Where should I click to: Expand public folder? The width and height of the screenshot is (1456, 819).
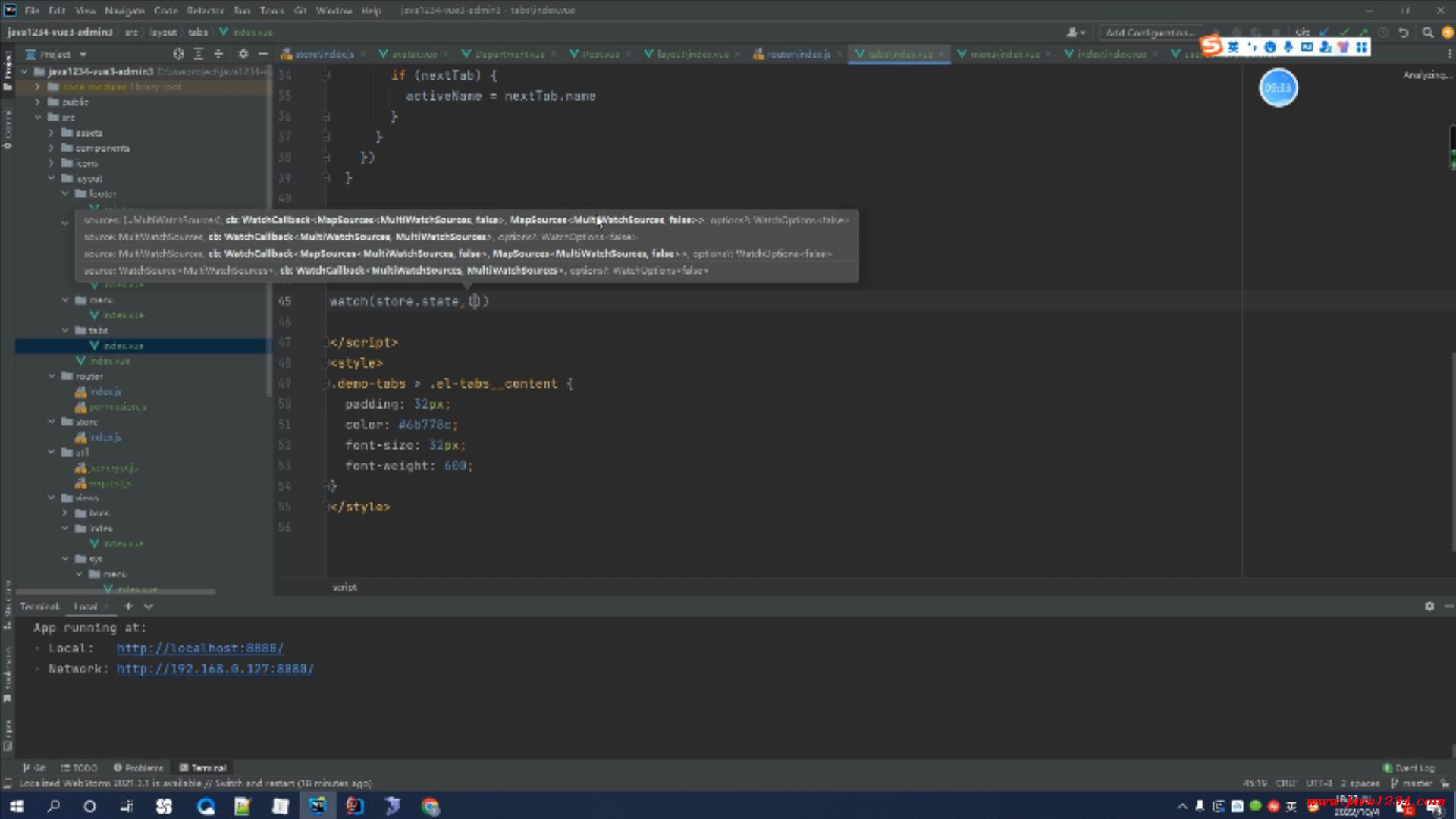(x=37, y=102)
